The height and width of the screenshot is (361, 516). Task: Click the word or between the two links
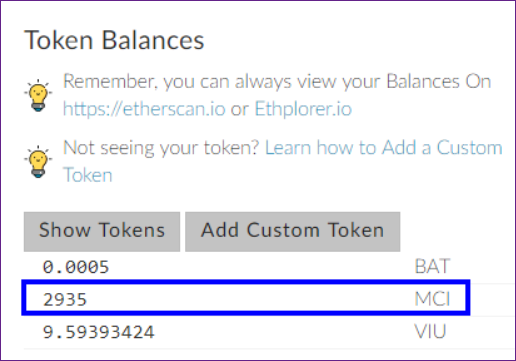(240, 110)
